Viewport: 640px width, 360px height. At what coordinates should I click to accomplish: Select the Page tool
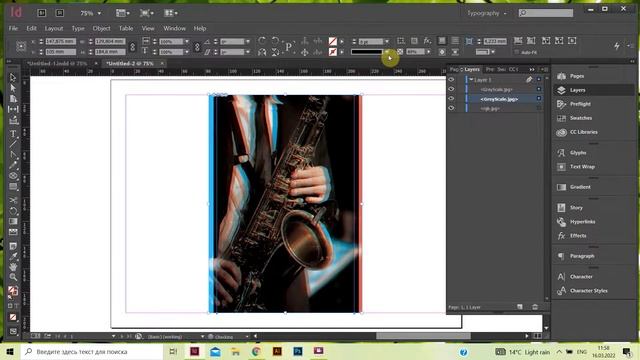[x=13, y=98]
